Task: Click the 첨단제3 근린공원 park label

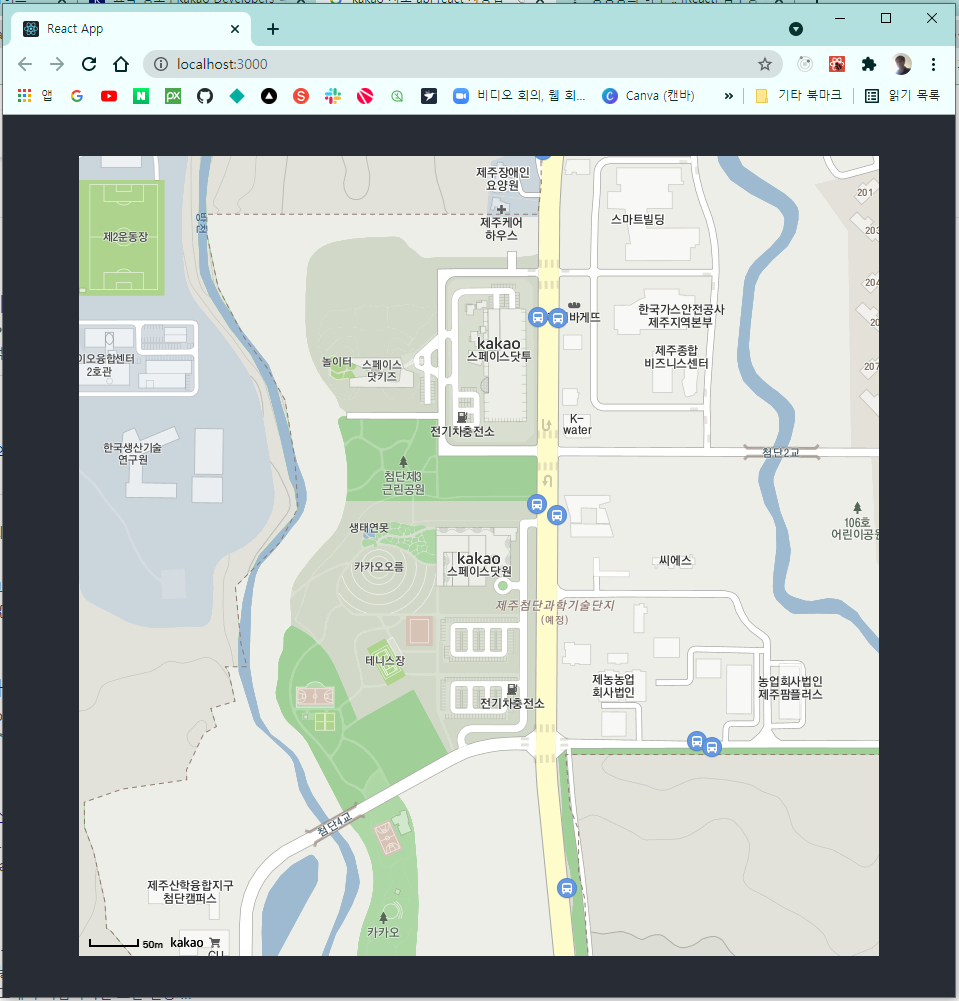Action: click(403, 483)
